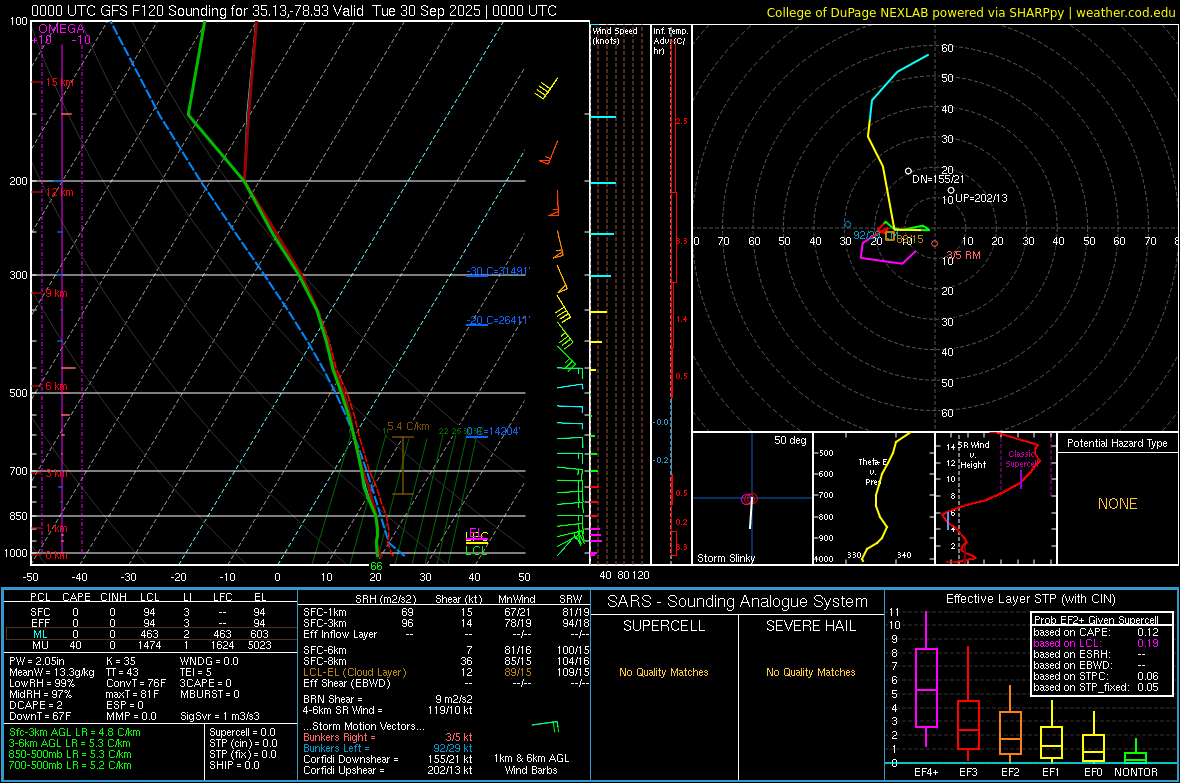Click the sounding title with 35.13,-78.93
The height and width of the screenshot is (783, 1180).
pyautogui.click(x=294, y=11)
